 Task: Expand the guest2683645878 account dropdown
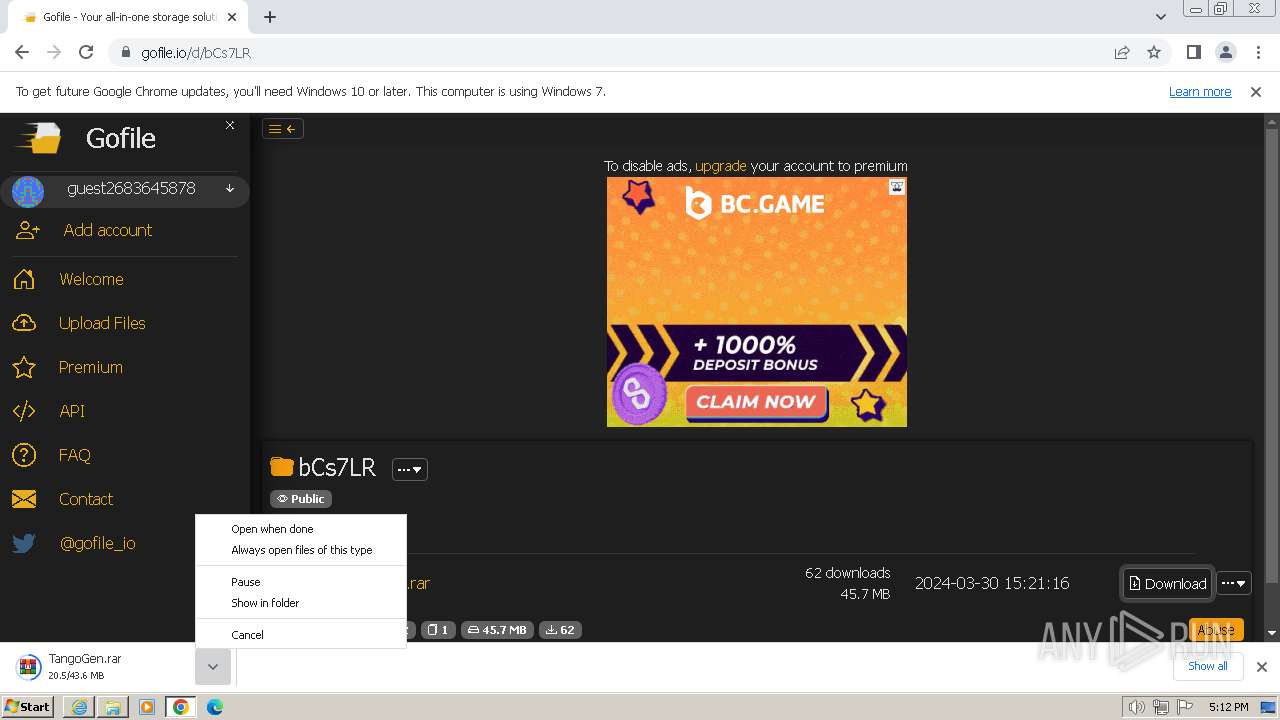[x=230, y=188]
